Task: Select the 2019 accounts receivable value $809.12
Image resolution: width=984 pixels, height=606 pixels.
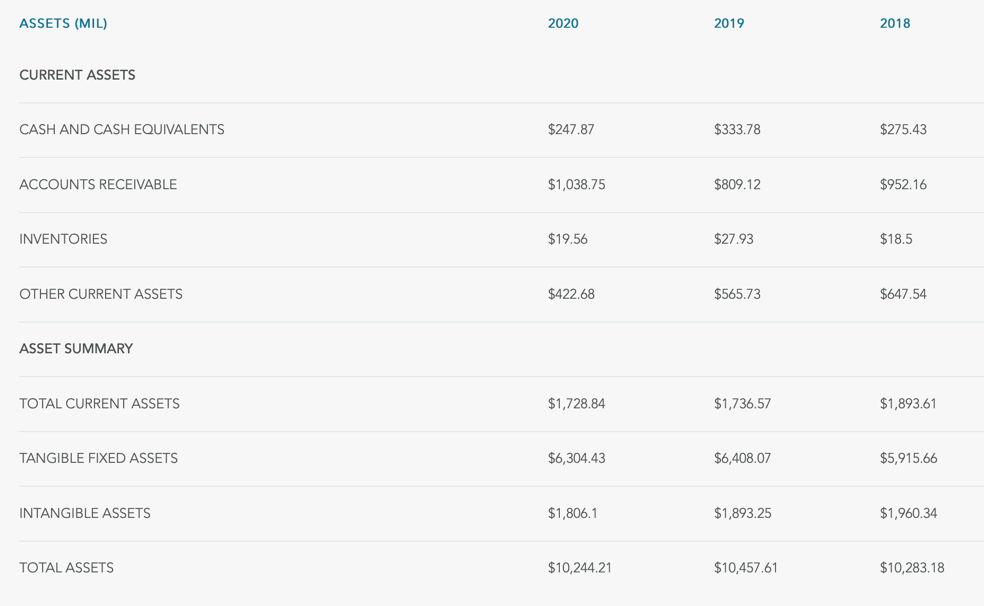Action: click(737, 185)
